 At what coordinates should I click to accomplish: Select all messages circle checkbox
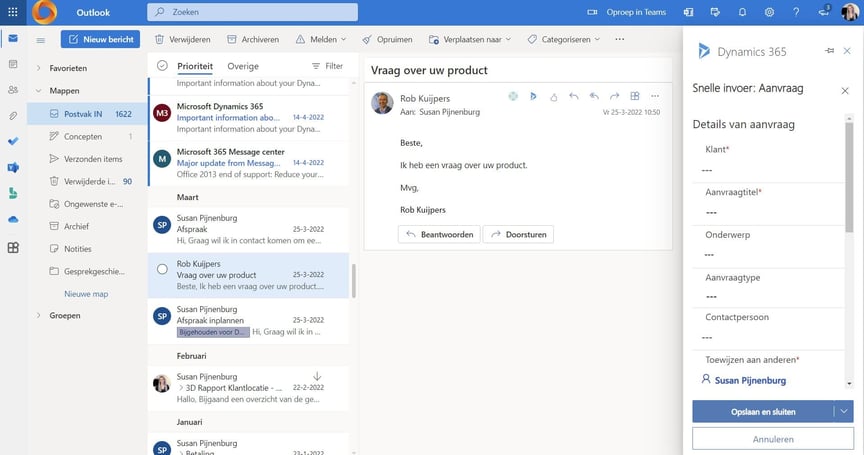click(x=162, y=66)
